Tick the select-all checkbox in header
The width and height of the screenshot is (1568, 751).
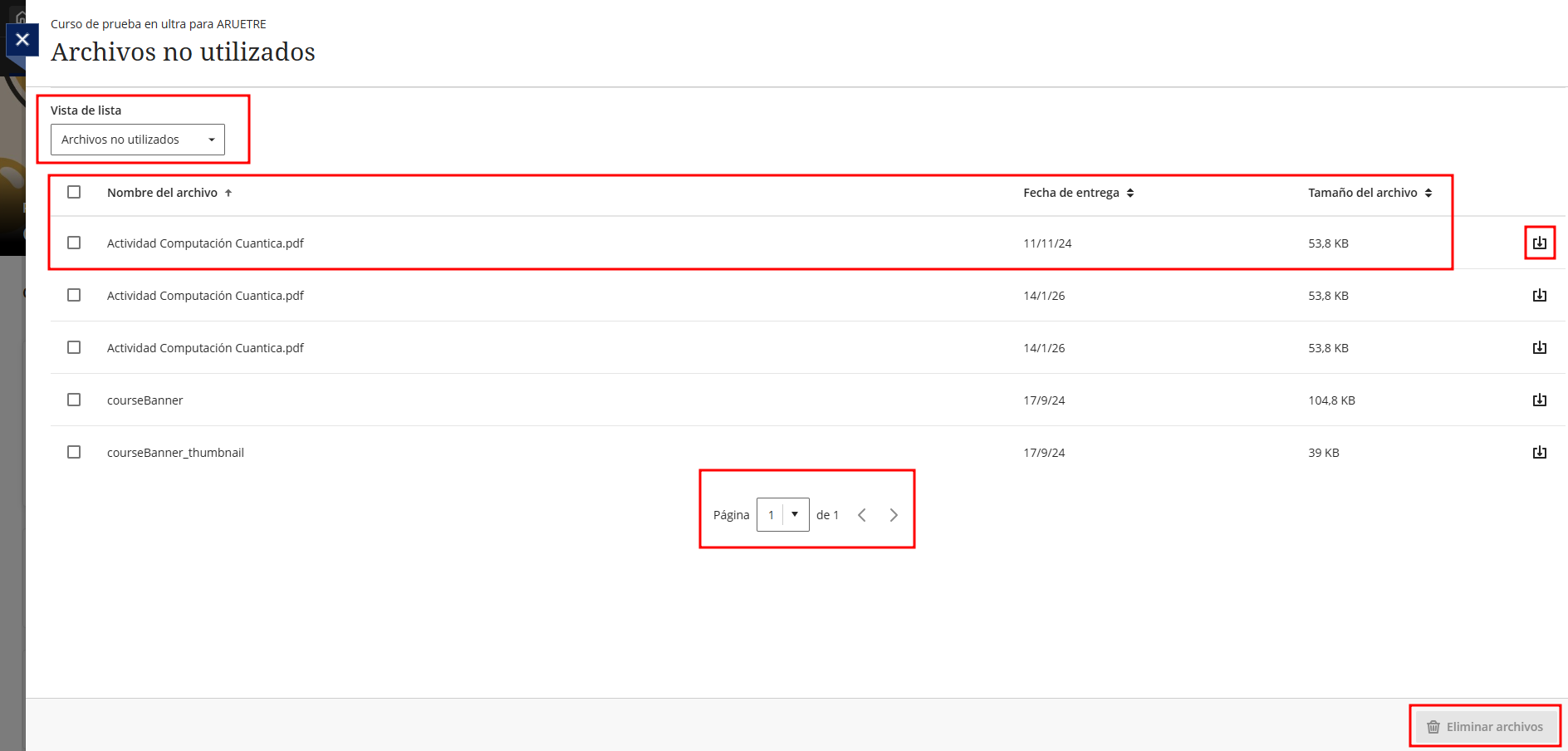click(74, 192)
